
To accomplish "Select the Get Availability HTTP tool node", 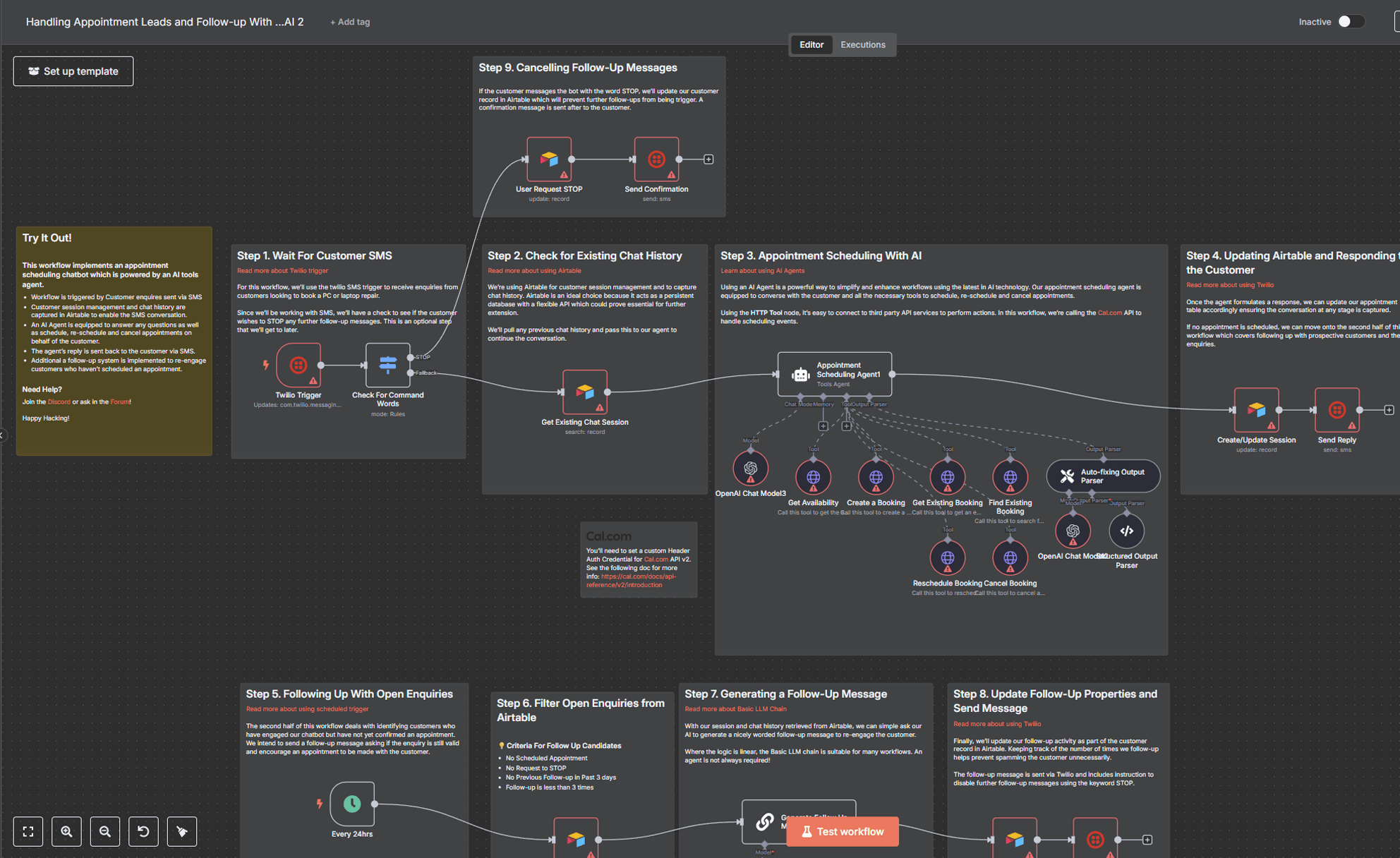I will click(x=813, y=478).
